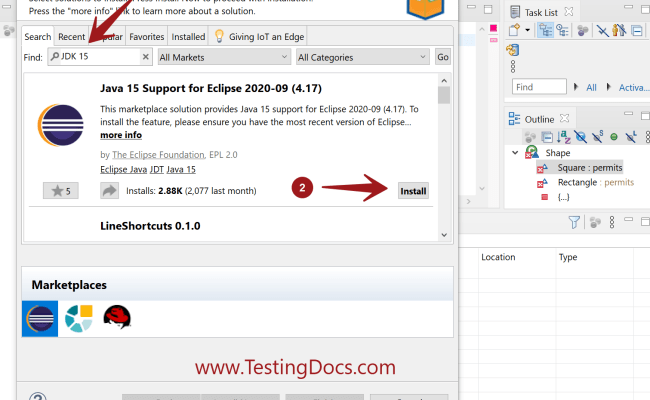The width and height of the screenshot is (650, 400).
Task: Click the editor scroll-down arrow
Action: pyautogui.click(x=482, y=189)
